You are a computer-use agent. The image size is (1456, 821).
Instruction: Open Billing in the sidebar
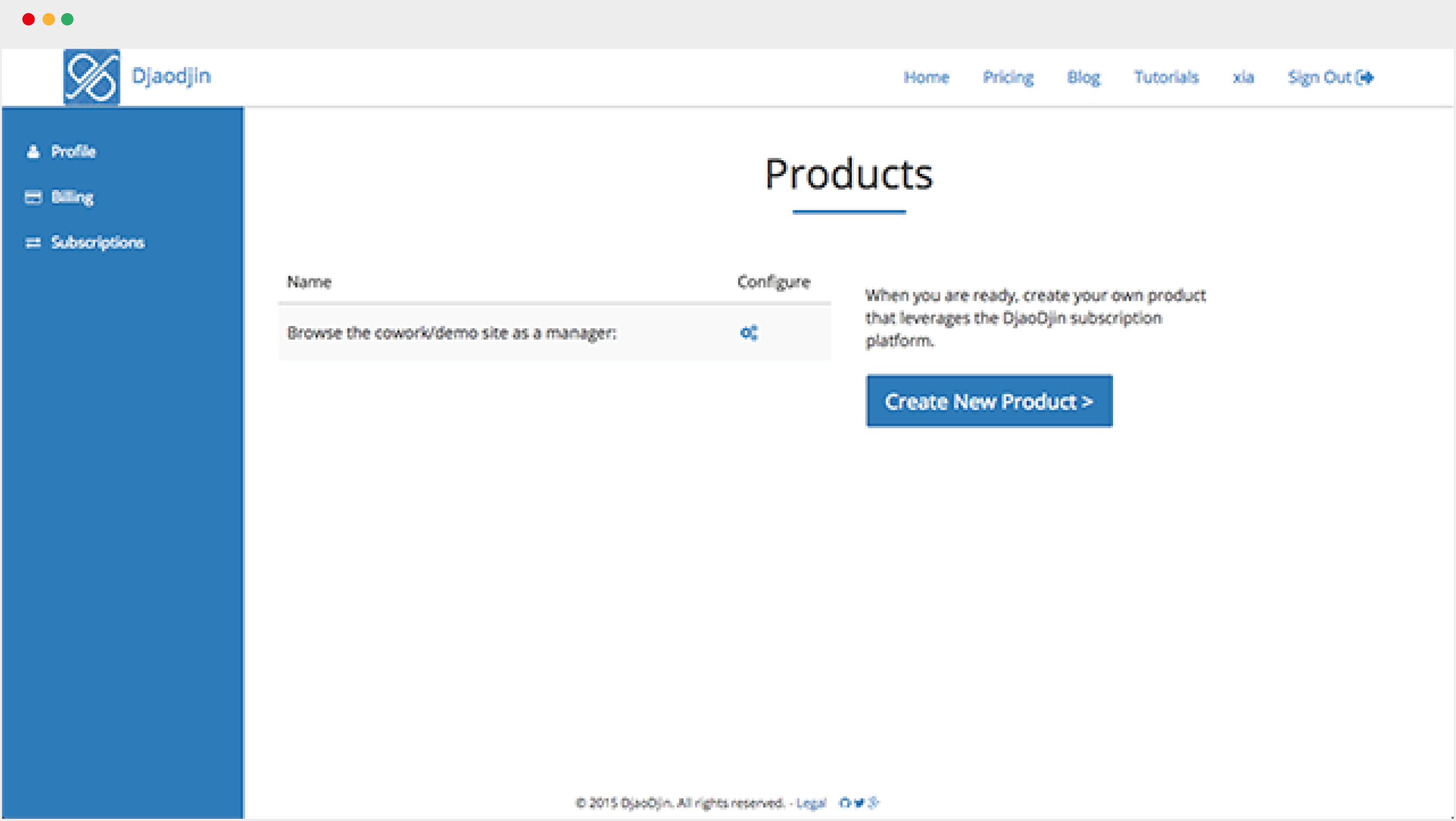(x=73, y=197)
